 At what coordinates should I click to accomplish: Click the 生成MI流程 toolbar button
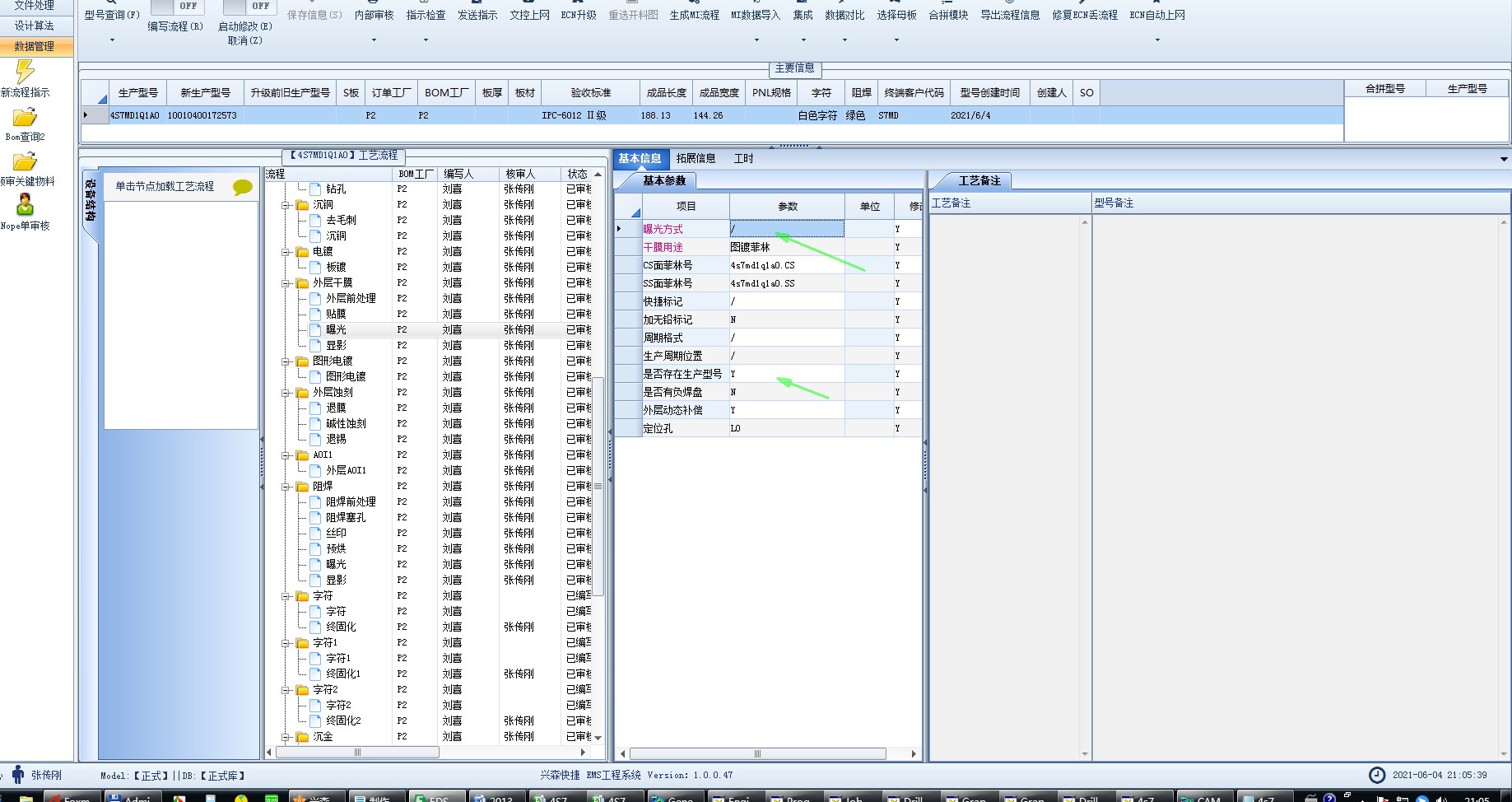click(694, 15)
